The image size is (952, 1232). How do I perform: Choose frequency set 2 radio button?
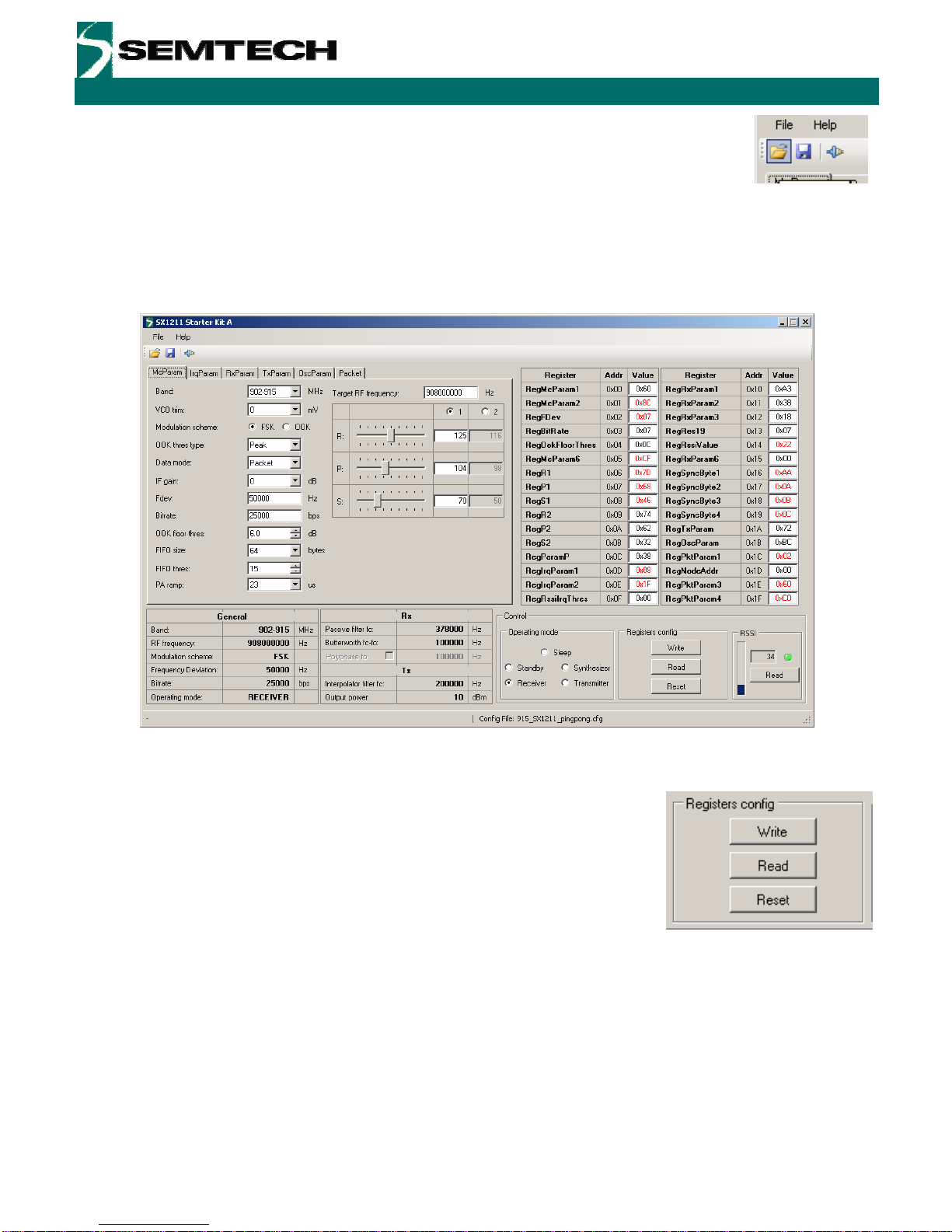coord(485,411)
